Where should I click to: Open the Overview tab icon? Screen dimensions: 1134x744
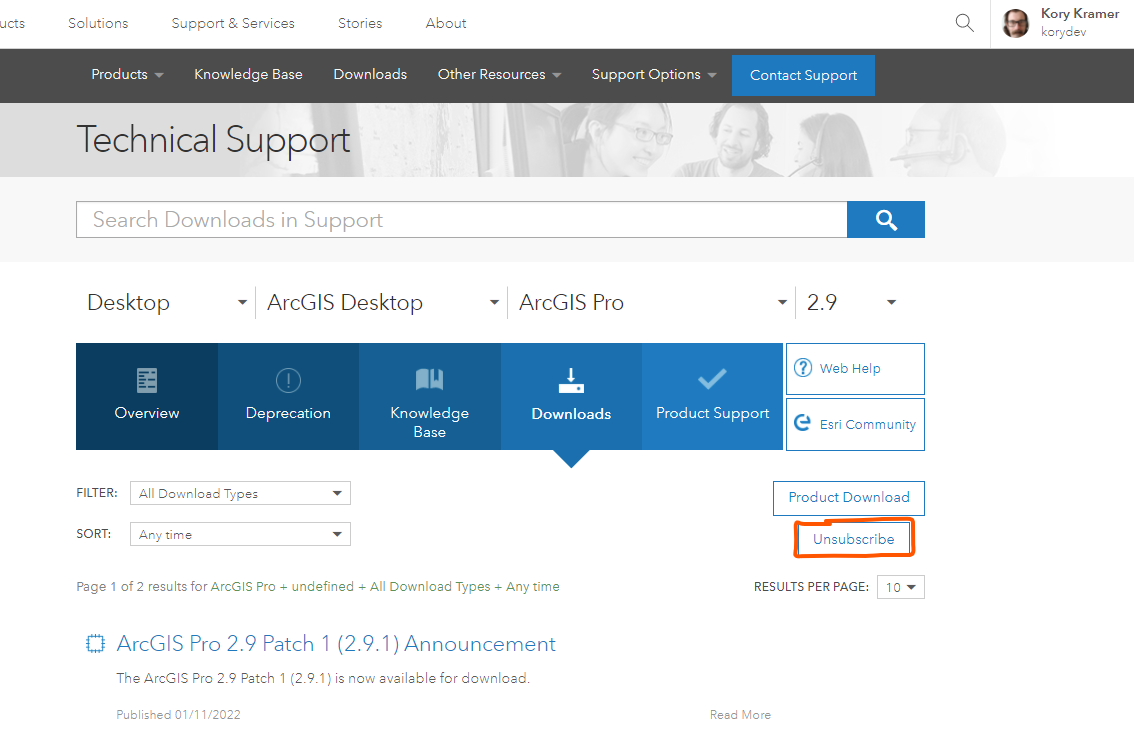146,381
